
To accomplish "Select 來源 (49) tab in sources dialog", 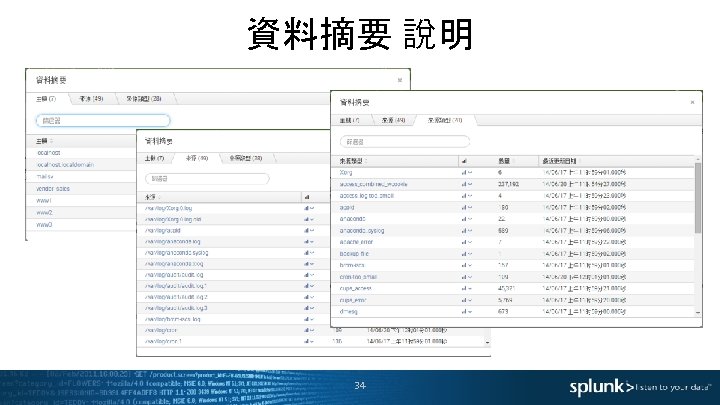I will [197, 158].
